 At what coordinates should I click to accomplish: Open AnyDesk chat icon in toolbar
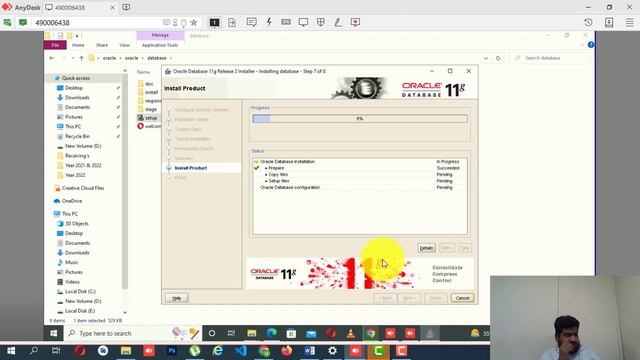[x=251, y=22]
